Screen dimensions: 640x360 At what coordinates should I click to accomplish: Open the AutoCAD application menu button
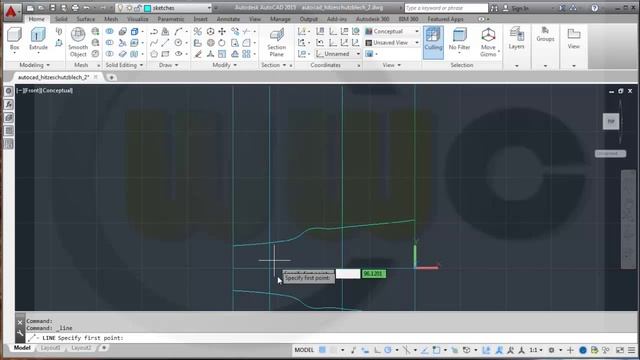pos(11,11)
